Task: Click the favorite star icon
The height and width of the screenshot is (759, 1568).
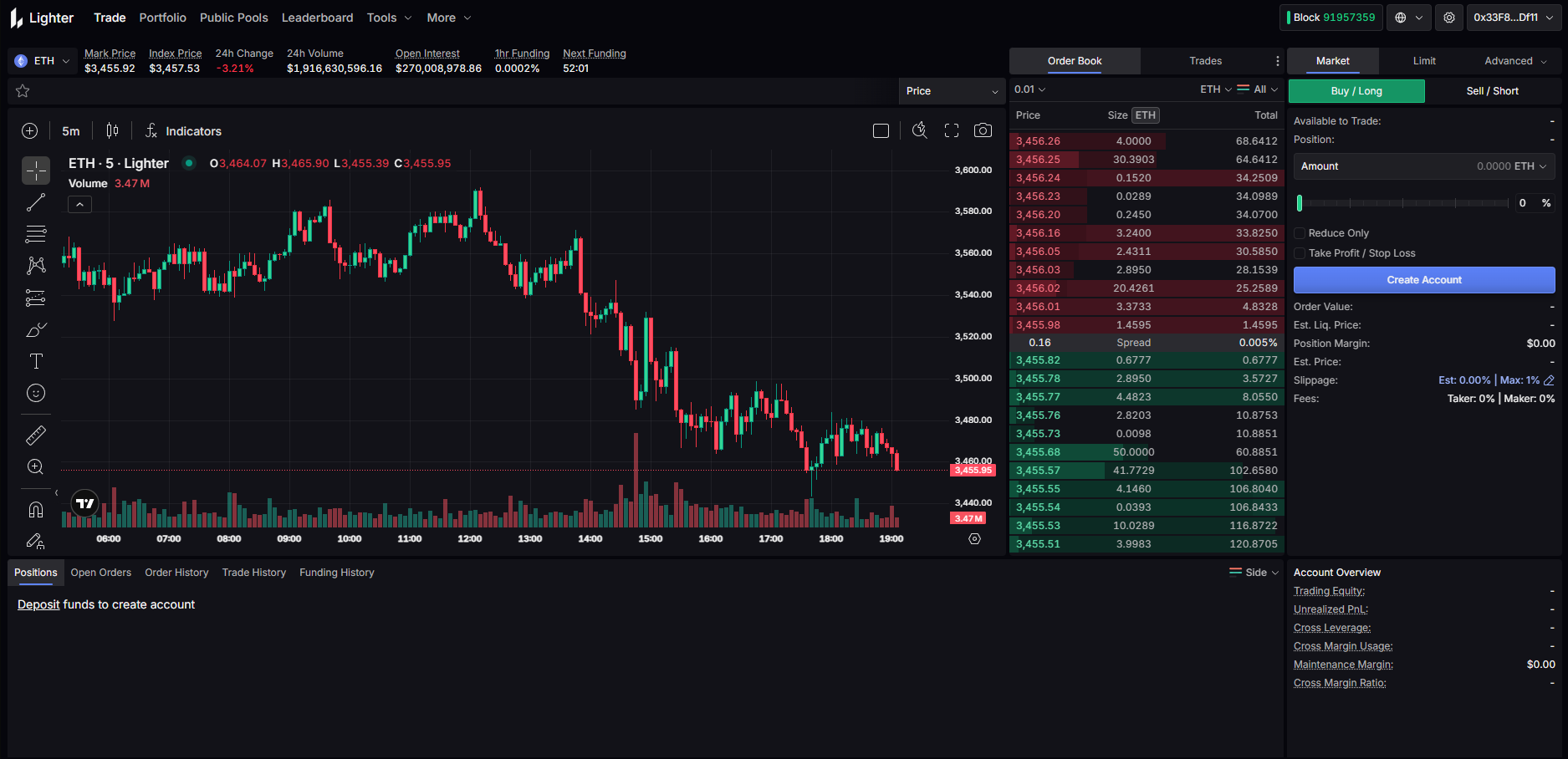Action: [x=23, y=91]
